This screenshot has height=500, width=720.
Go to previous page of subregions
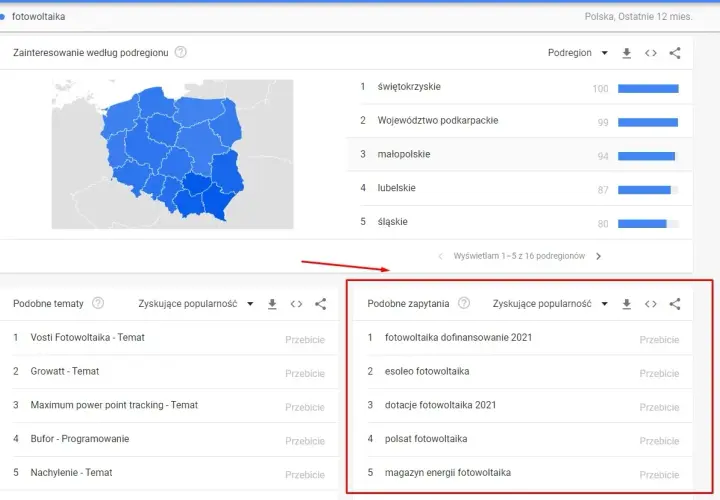click(x=440, y=256)
